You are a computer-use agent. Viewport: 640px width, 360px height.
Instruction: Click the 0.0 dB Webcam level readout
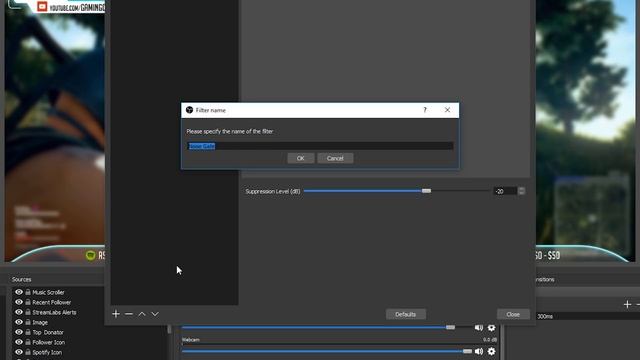point(490,340)
